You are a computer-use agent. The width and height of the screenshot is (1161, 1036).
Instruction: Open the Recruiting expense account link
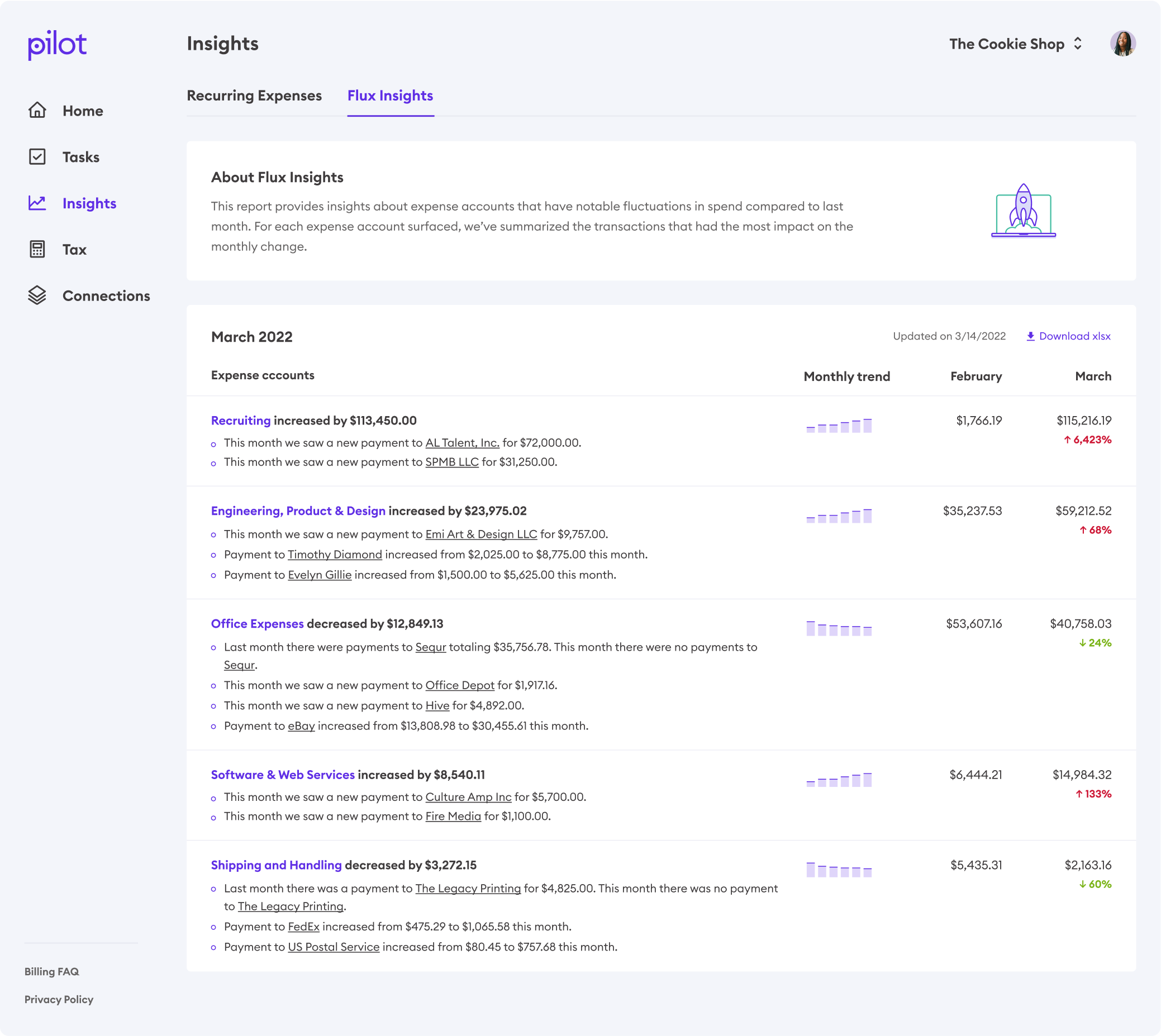241,421
